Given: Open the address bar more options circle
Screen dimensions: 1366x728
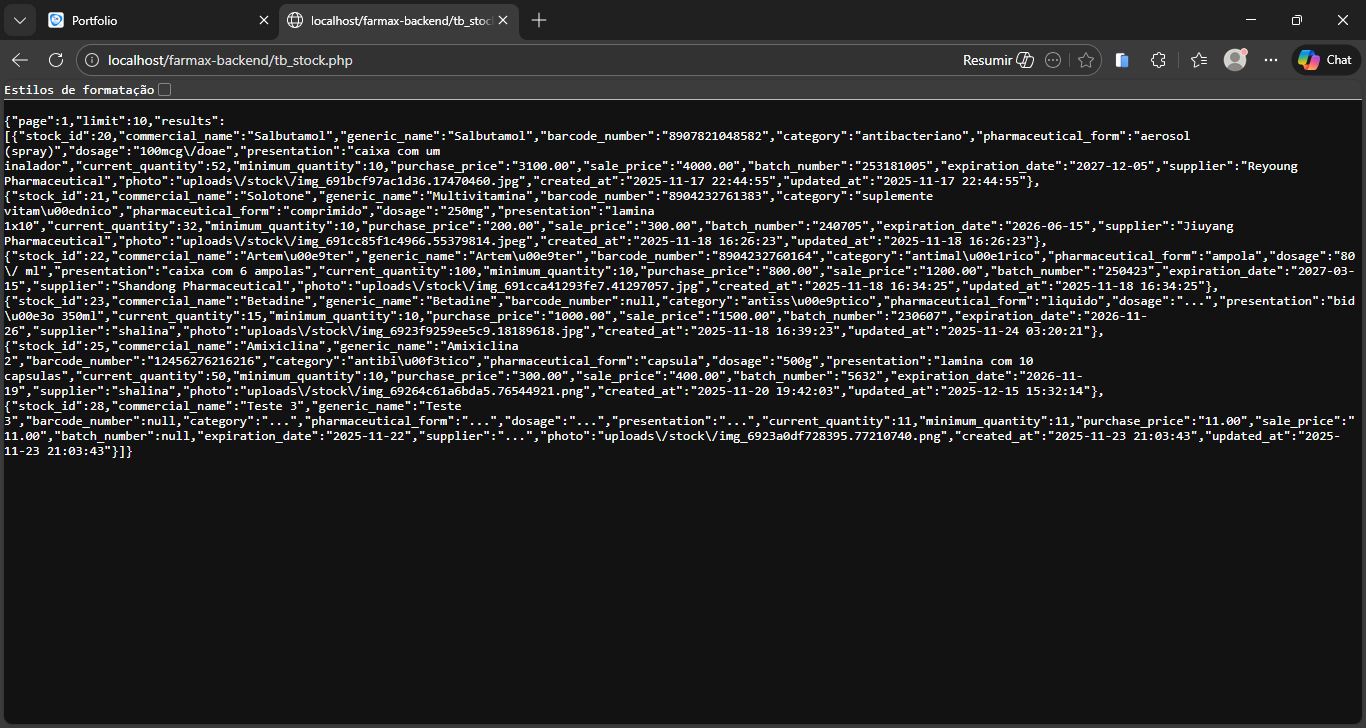Looking at the screenshot, I should (x=1053, y=60).
